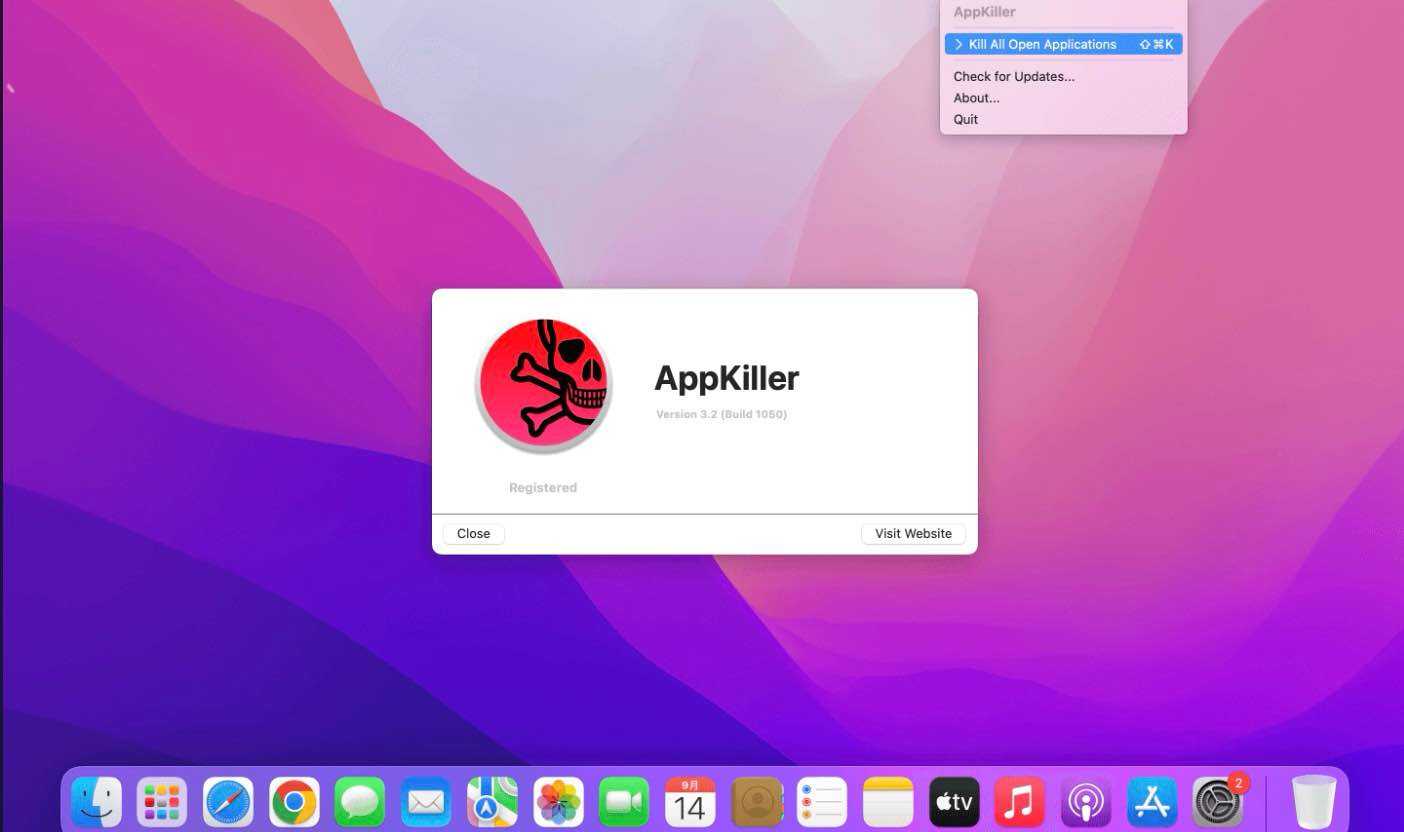The height and width of the screenshot is (832, 1404).
Task: Launch the Music app from the Dock
Action: pos(1019,800)
